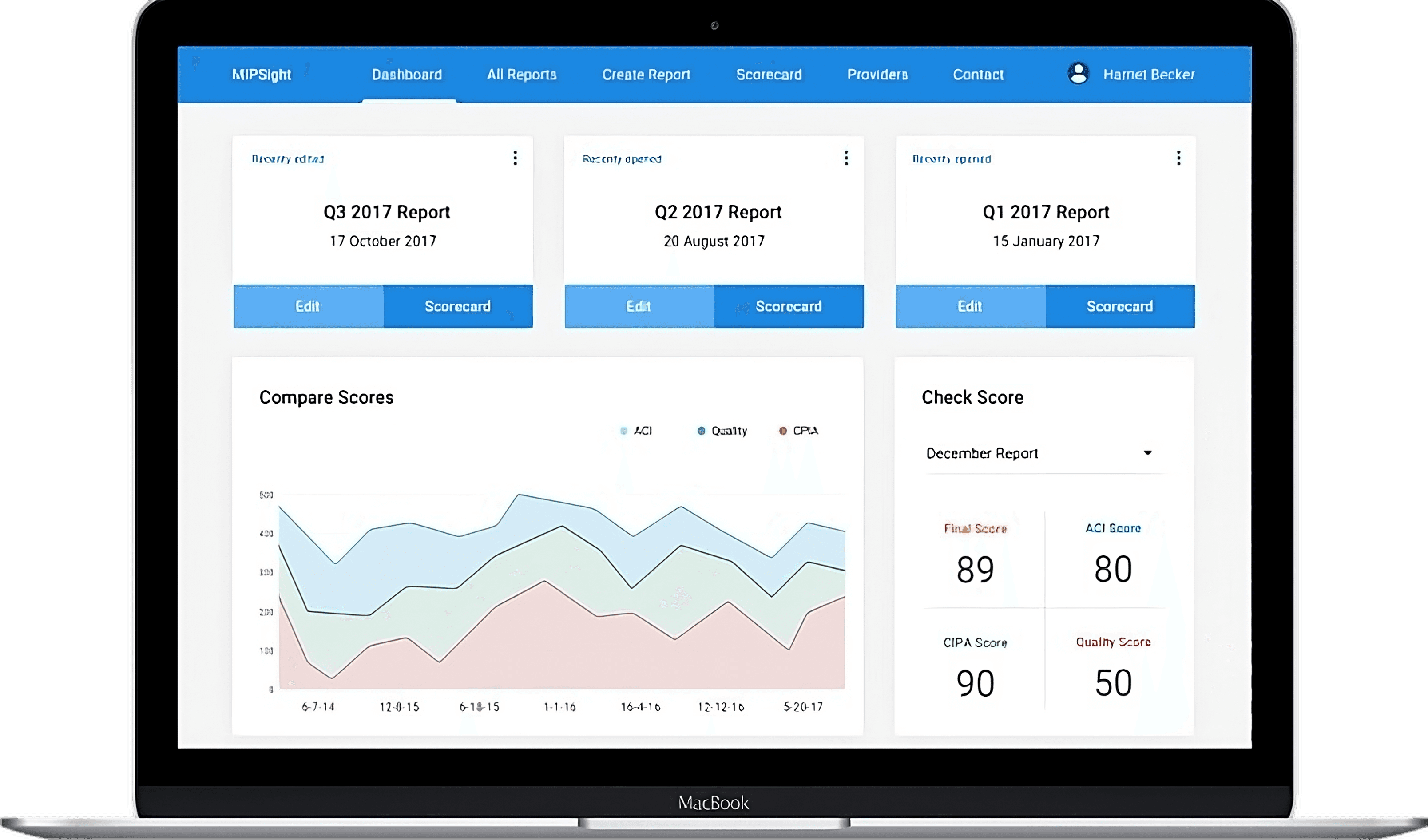Click Edit on the Q1 2017 Report card

point(970,306)
